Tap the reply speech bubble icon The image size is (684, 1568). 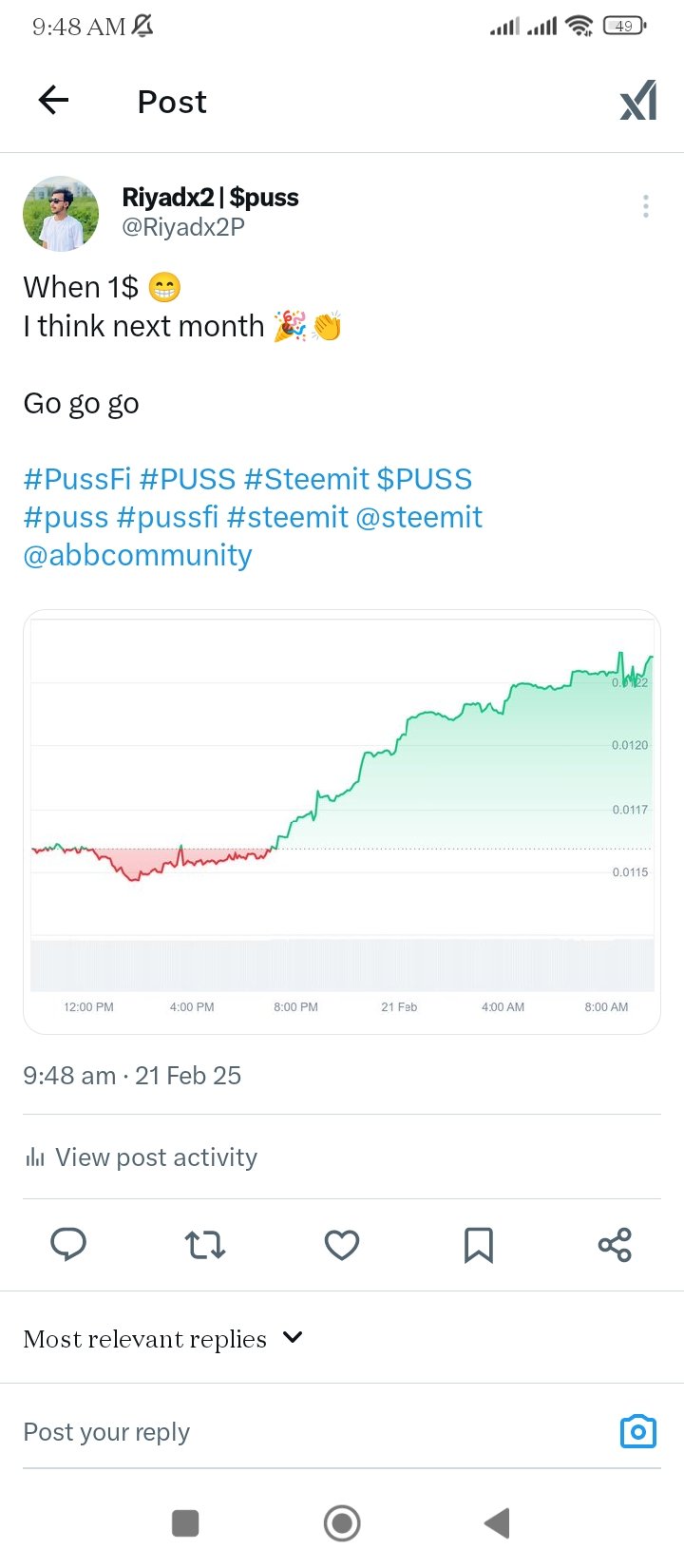68,1244
